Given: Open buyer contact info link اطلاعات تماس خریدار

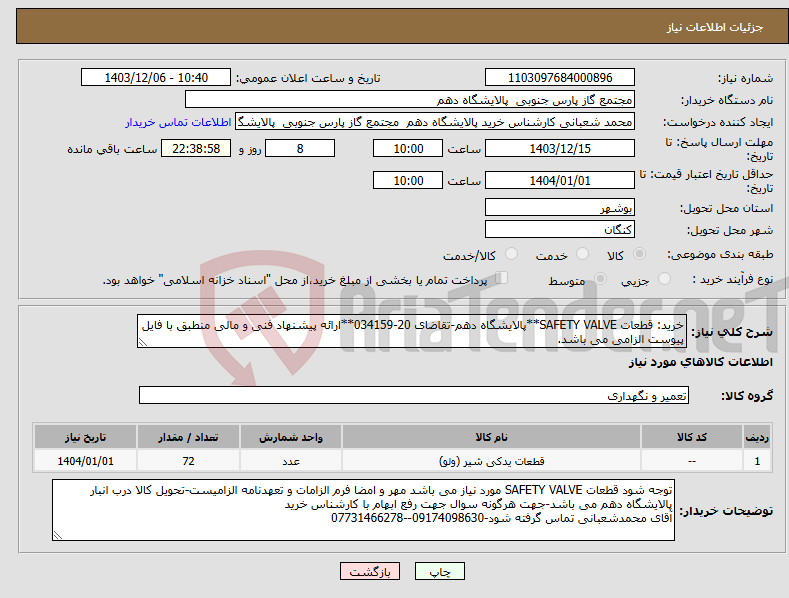Looking at the screenshot, I should click(x=178, y=122).
